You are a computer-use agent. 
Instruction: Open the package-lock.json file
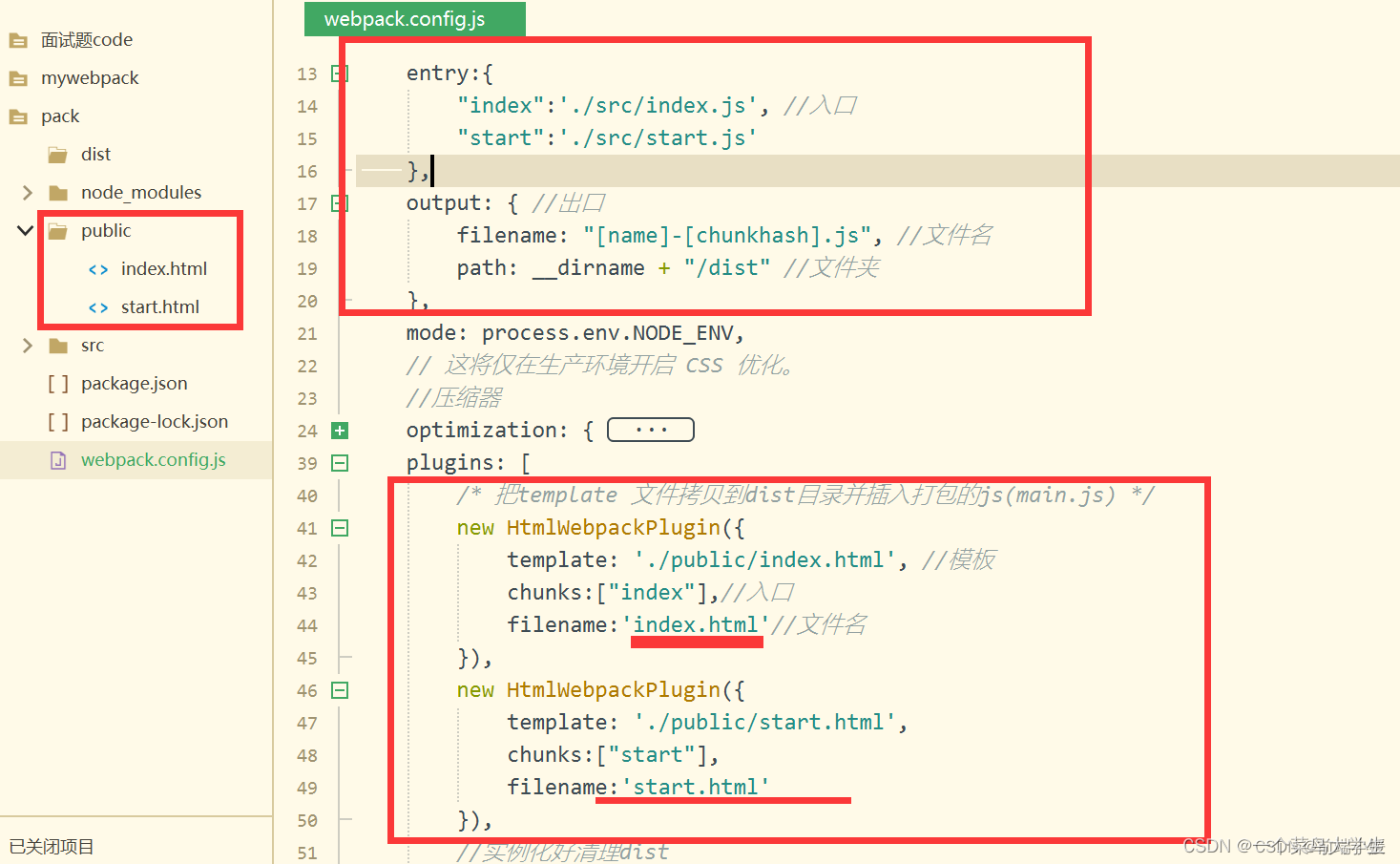[x=155, y=422]
